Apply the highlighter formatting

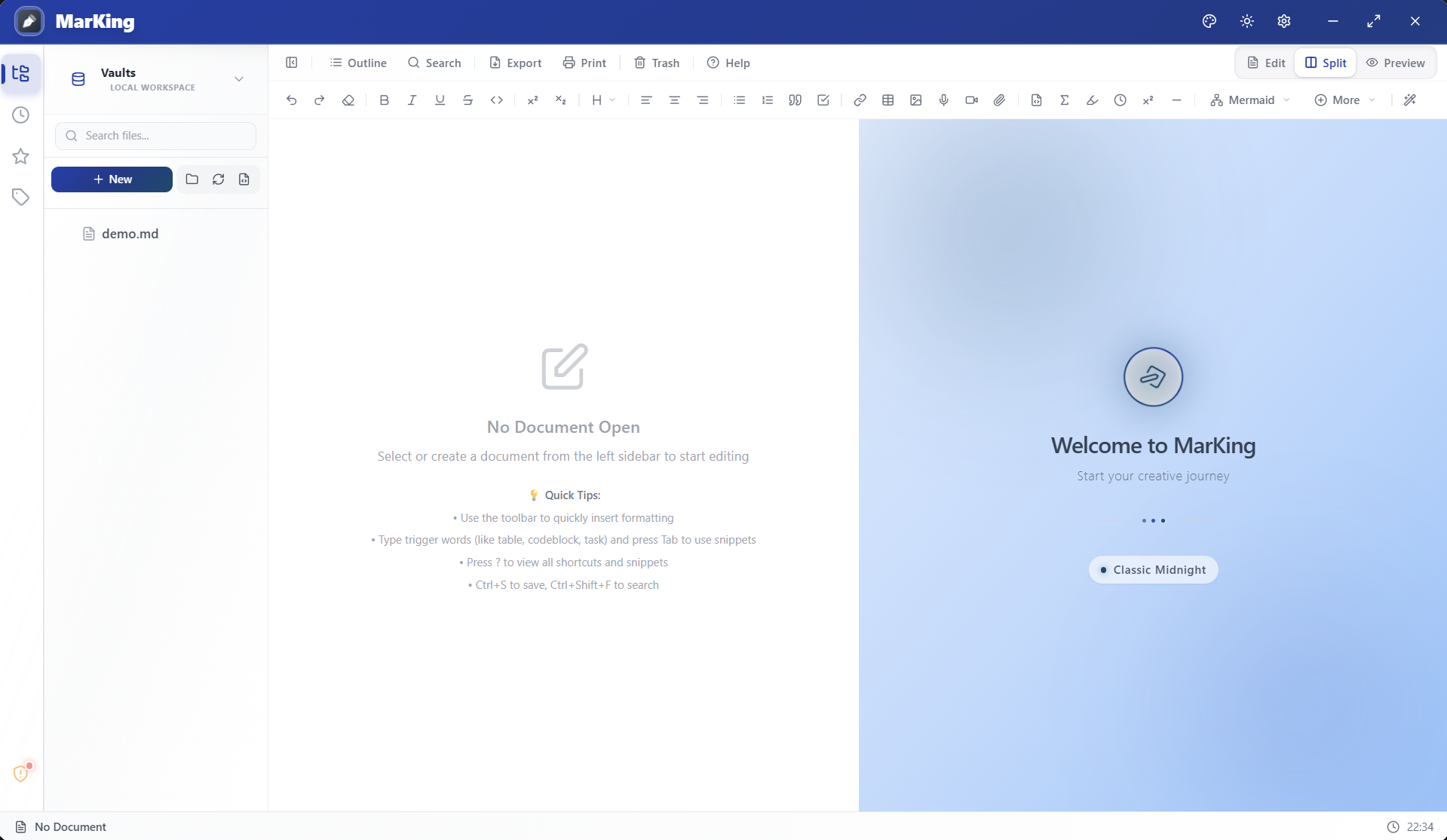coord(1092,100)
